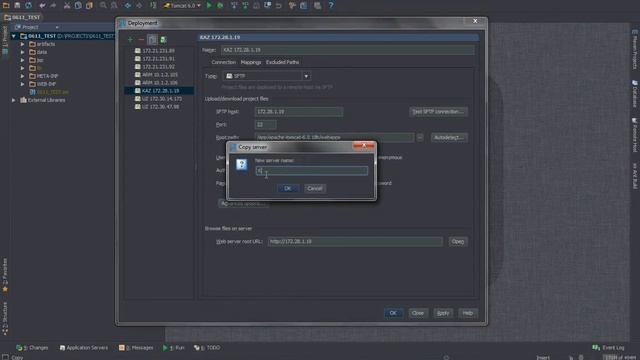Click the New server name input field
Viewport: 640px width, 360px height.
(311, 171)
